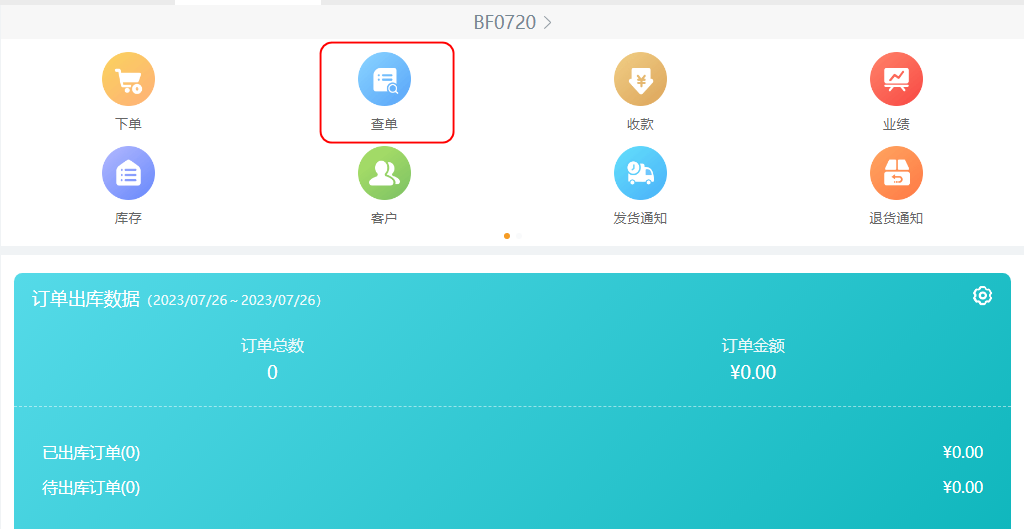Switch to the second page indicator dot

(x=519, y=236)
